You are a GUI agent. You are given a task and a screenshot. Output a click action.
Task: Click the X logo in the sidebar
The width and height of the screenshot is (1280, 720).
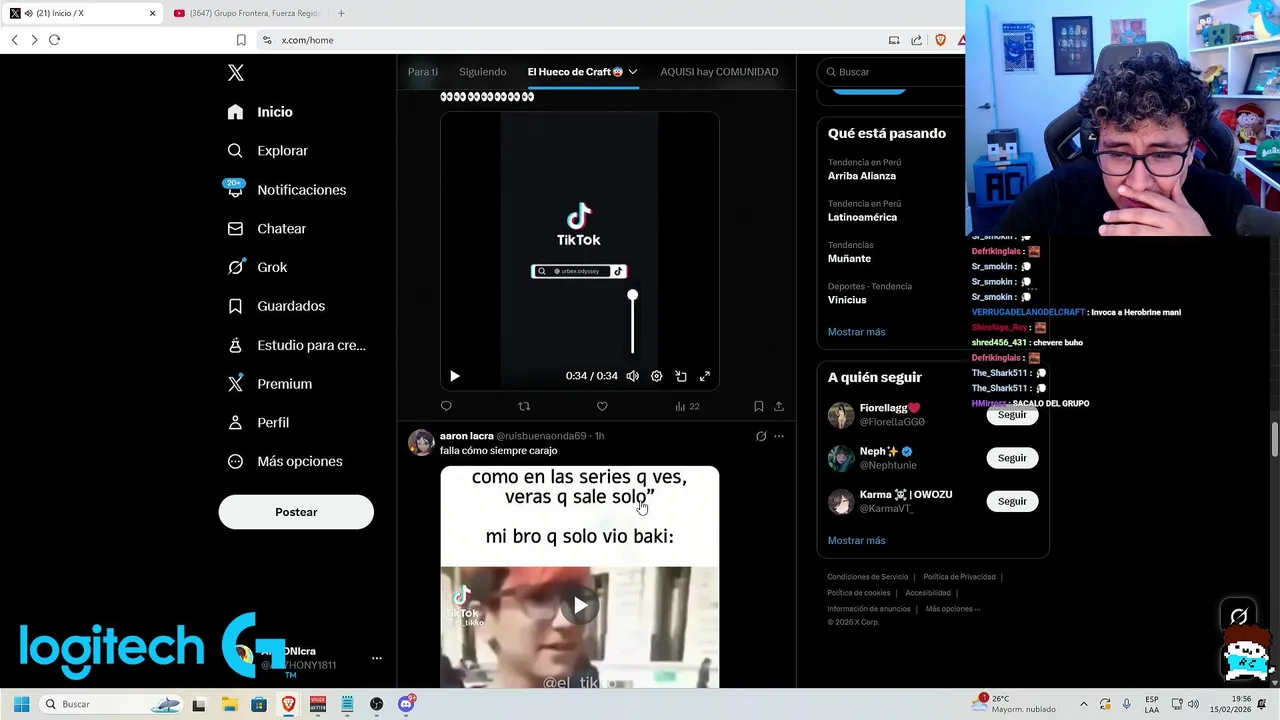click(236, 73)
